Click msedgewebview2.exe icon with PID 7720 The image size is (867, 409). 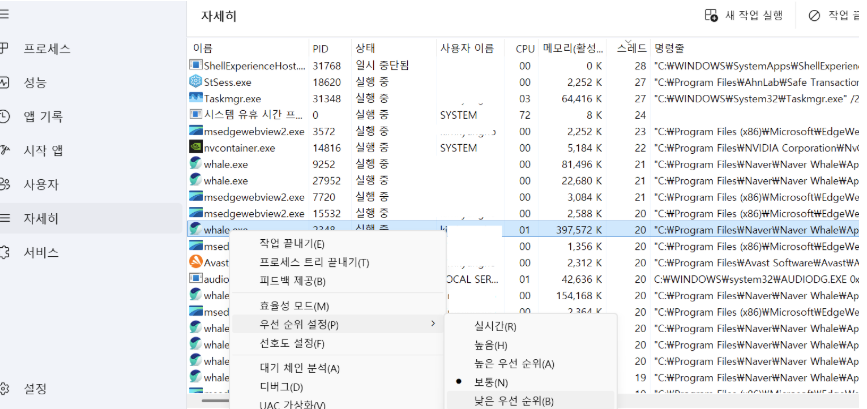point(196,197)
